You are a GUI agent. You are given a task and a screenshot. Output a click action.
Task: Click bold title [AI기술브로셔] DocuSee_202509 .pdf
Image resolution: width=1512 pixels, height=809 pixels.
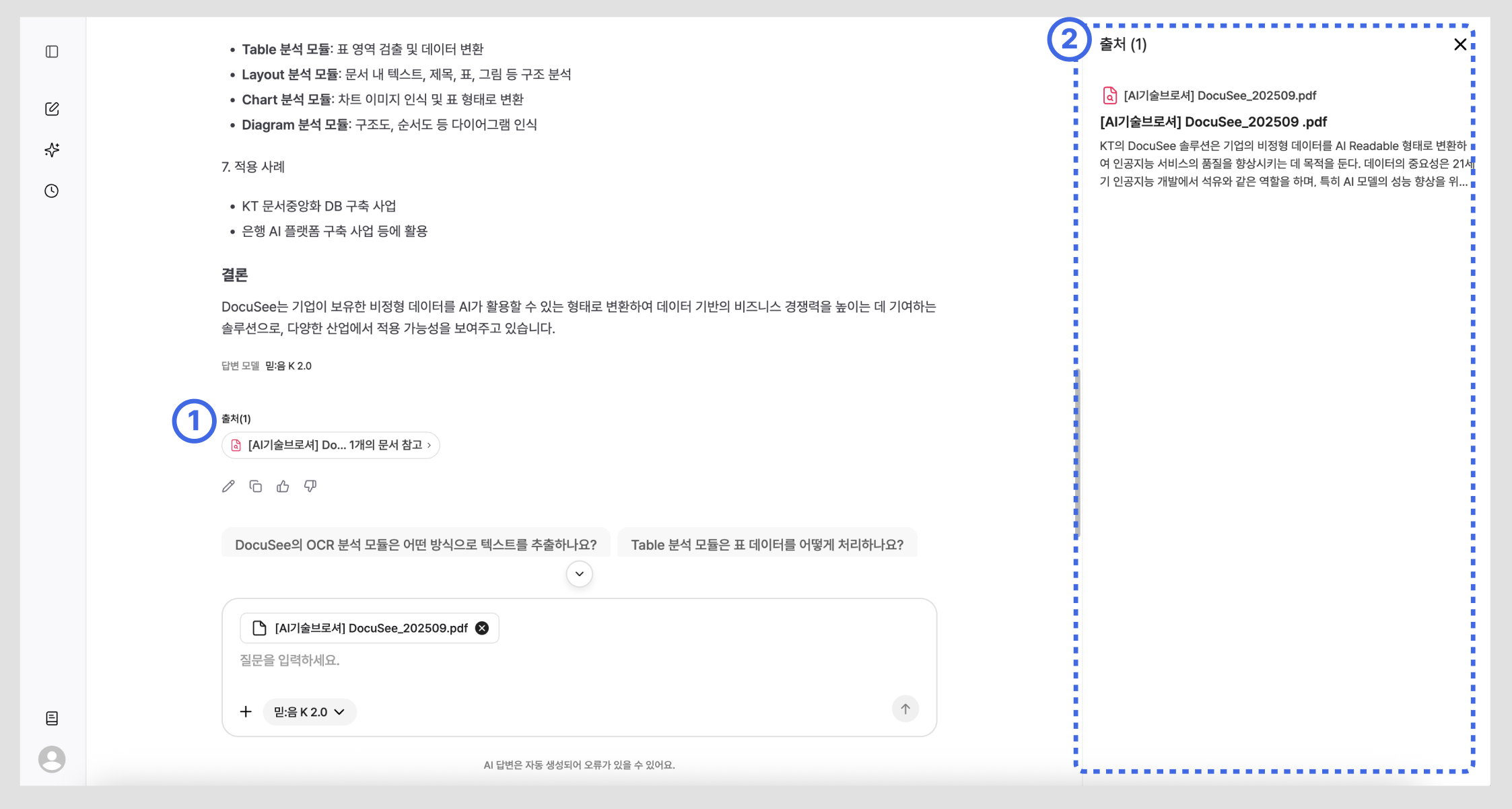pos(1213,122)
